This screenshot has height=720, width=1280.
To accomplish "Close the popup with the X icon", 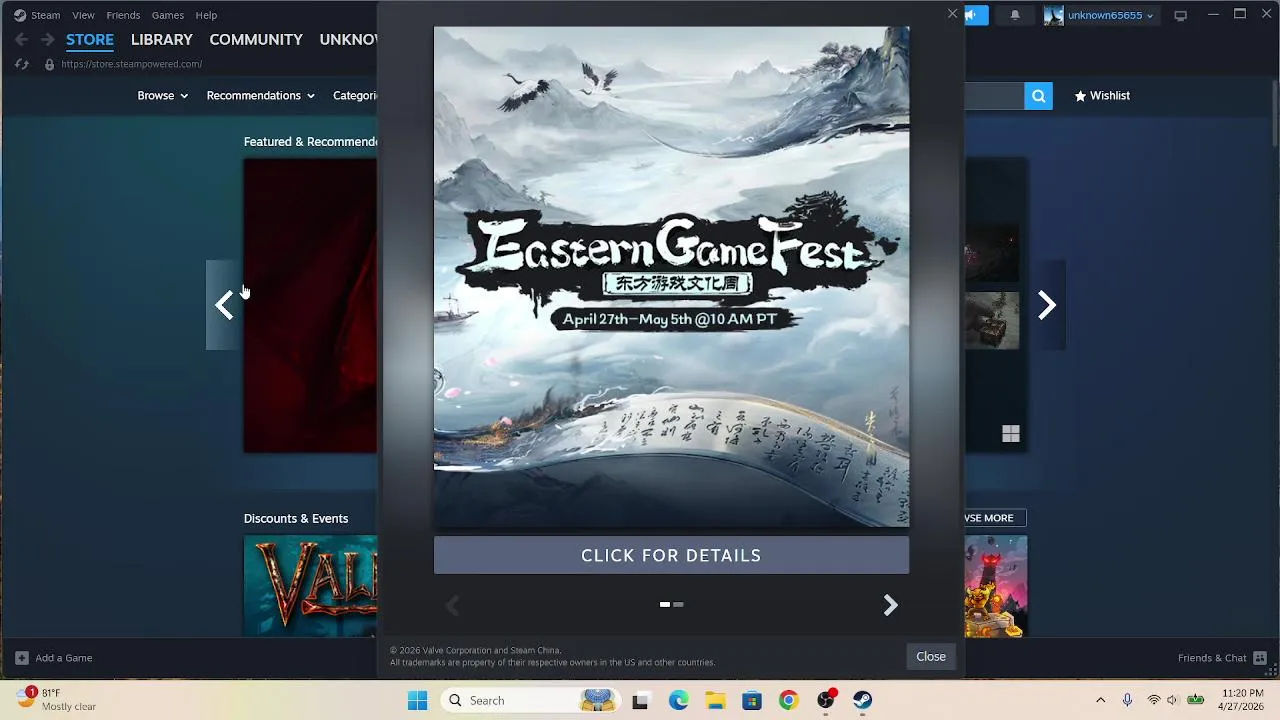I will click(952, 14).
